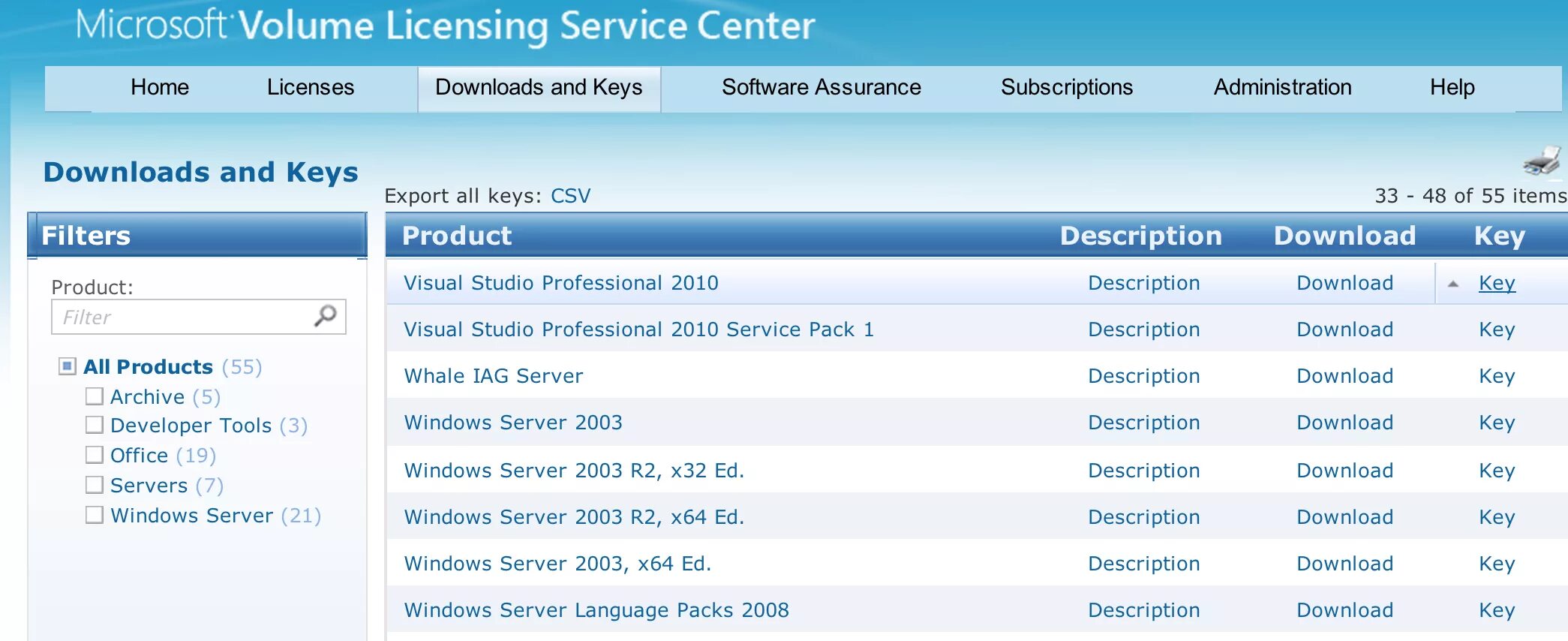Click the magnifier search icon in Filter box
This screenshot has width=1568, height=641.
coord(326,316)
